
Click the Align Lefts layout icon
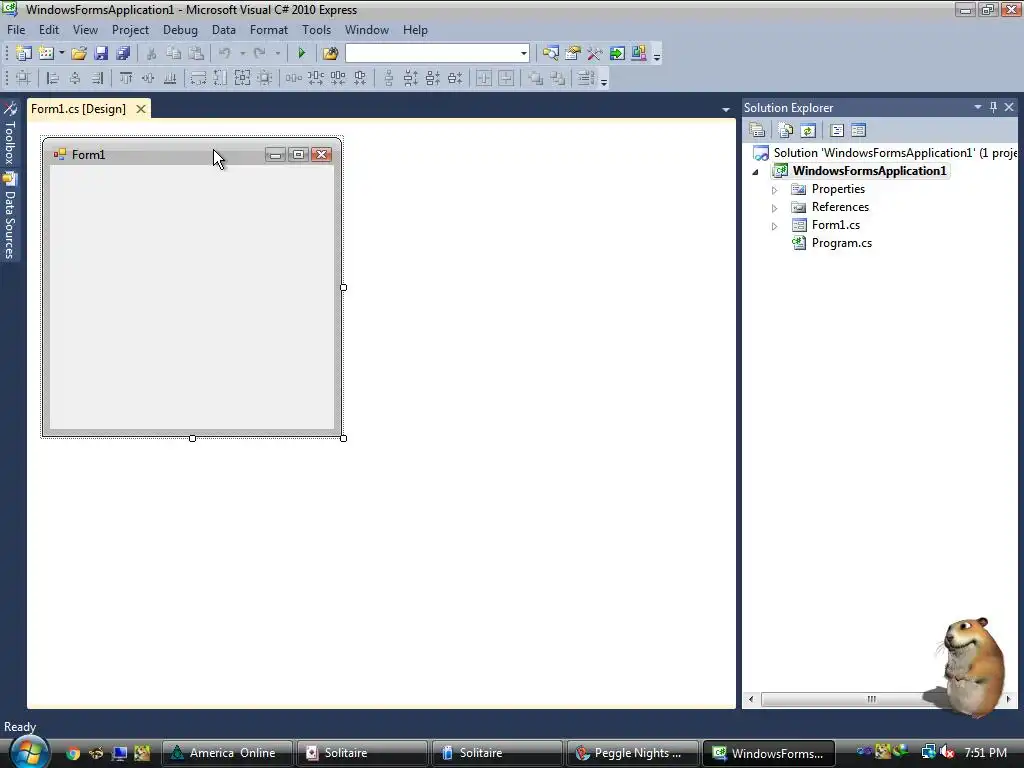click(x=52, y=78)
